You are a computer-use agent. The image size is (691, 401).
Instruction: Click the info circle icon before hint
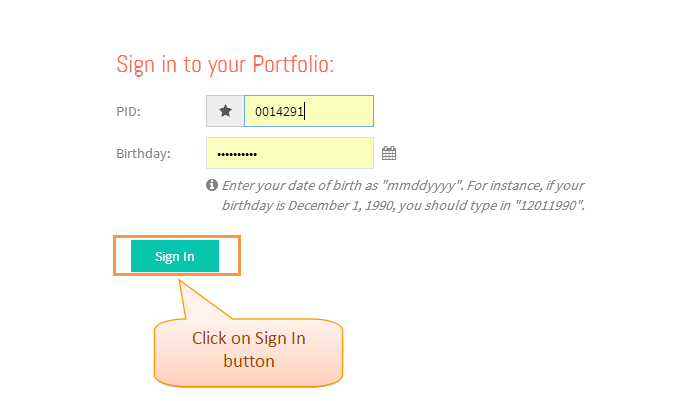tap(212, 185)
